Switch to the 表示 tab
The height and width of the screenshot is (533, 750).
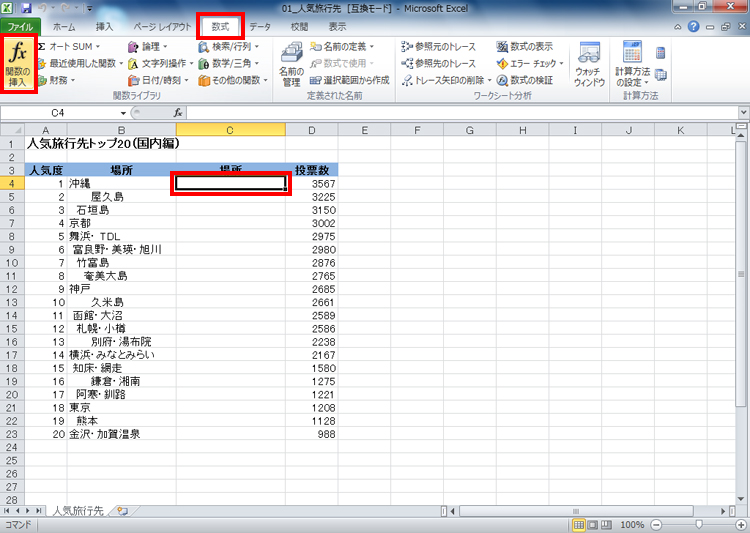click(x=337, y=27)
